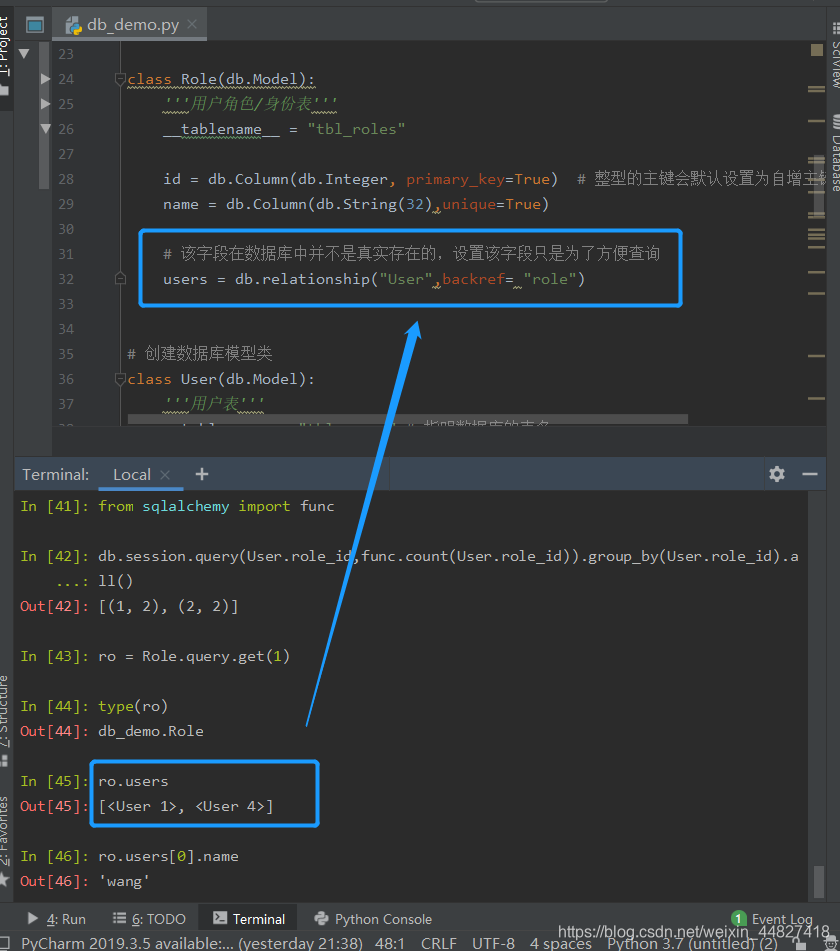Collapse the class Role fold marker at line 24
The width and height of the screenshot is (840, 951).
pyautogui.click(x=120, y=79)
